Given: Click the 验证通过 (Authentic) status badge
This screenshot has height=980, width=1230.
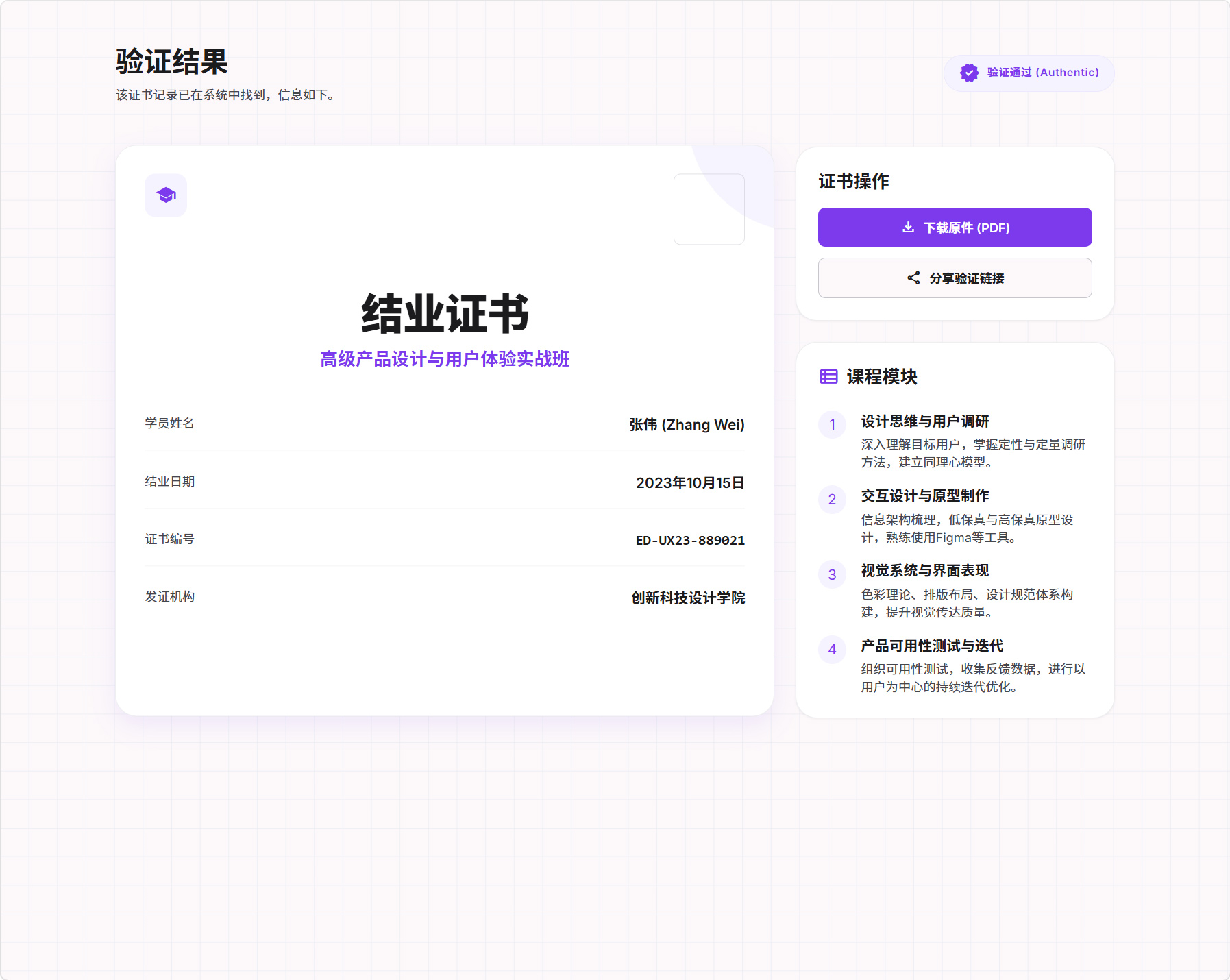Looking at the screenshot, I should click(x=1029, y=73).
